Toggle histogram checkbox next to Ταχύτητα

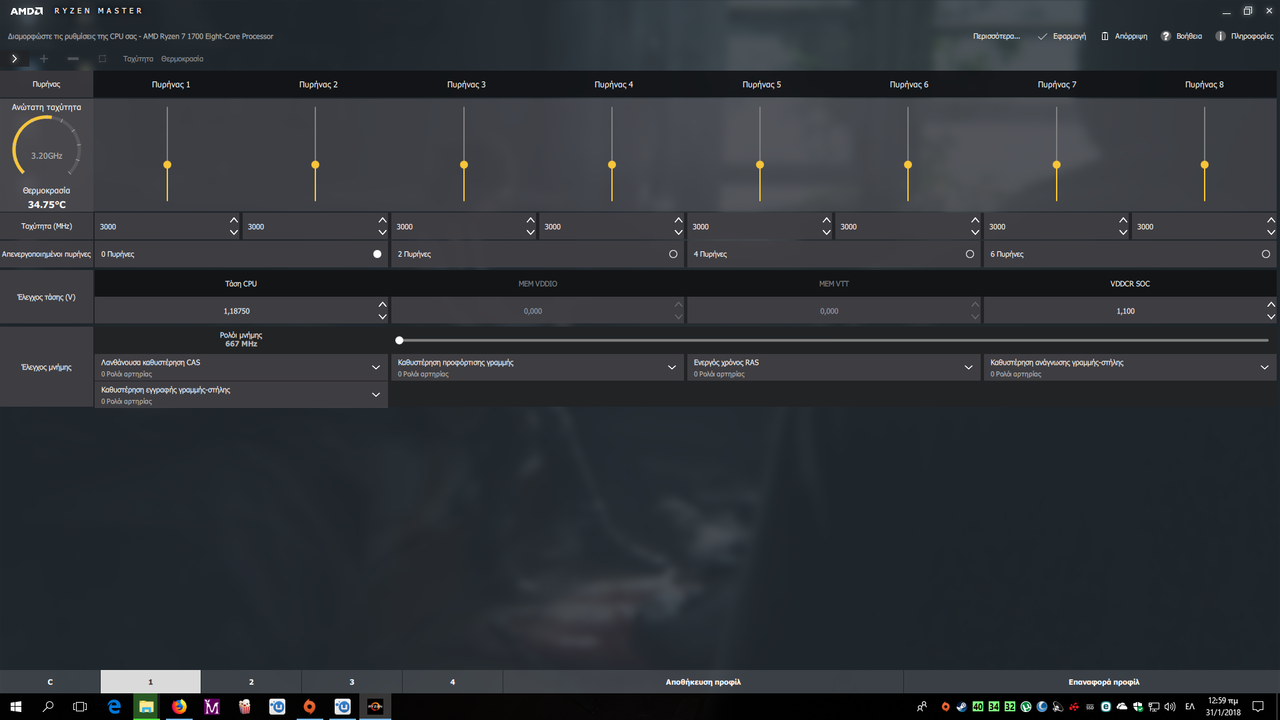pyautogui.click(x=102, y=59)
